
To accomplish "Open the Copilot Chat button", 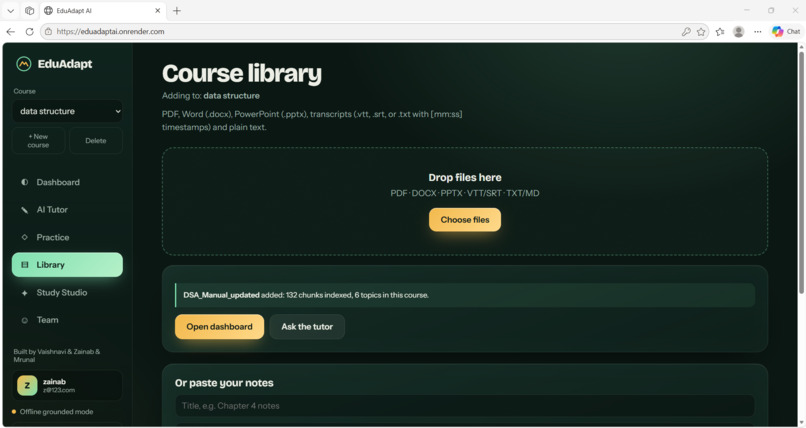I will tap(786, 32).
